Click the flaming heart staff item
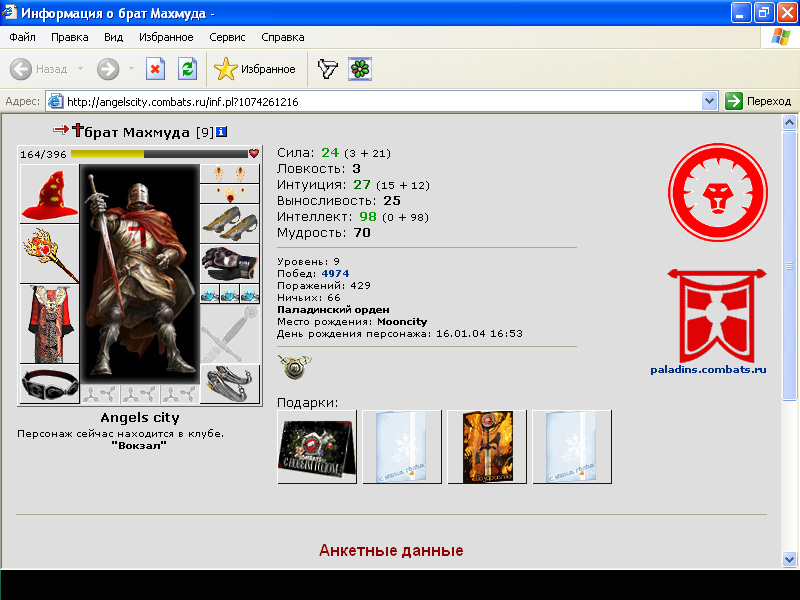This screenshot has width=800, height=600. click(49, 254)
